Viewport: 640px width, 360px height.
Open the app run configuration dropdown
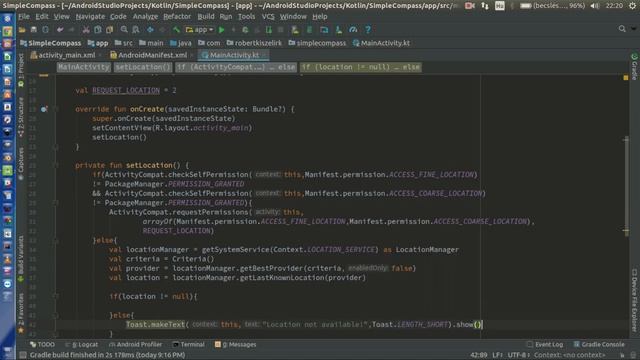[200, 30]
